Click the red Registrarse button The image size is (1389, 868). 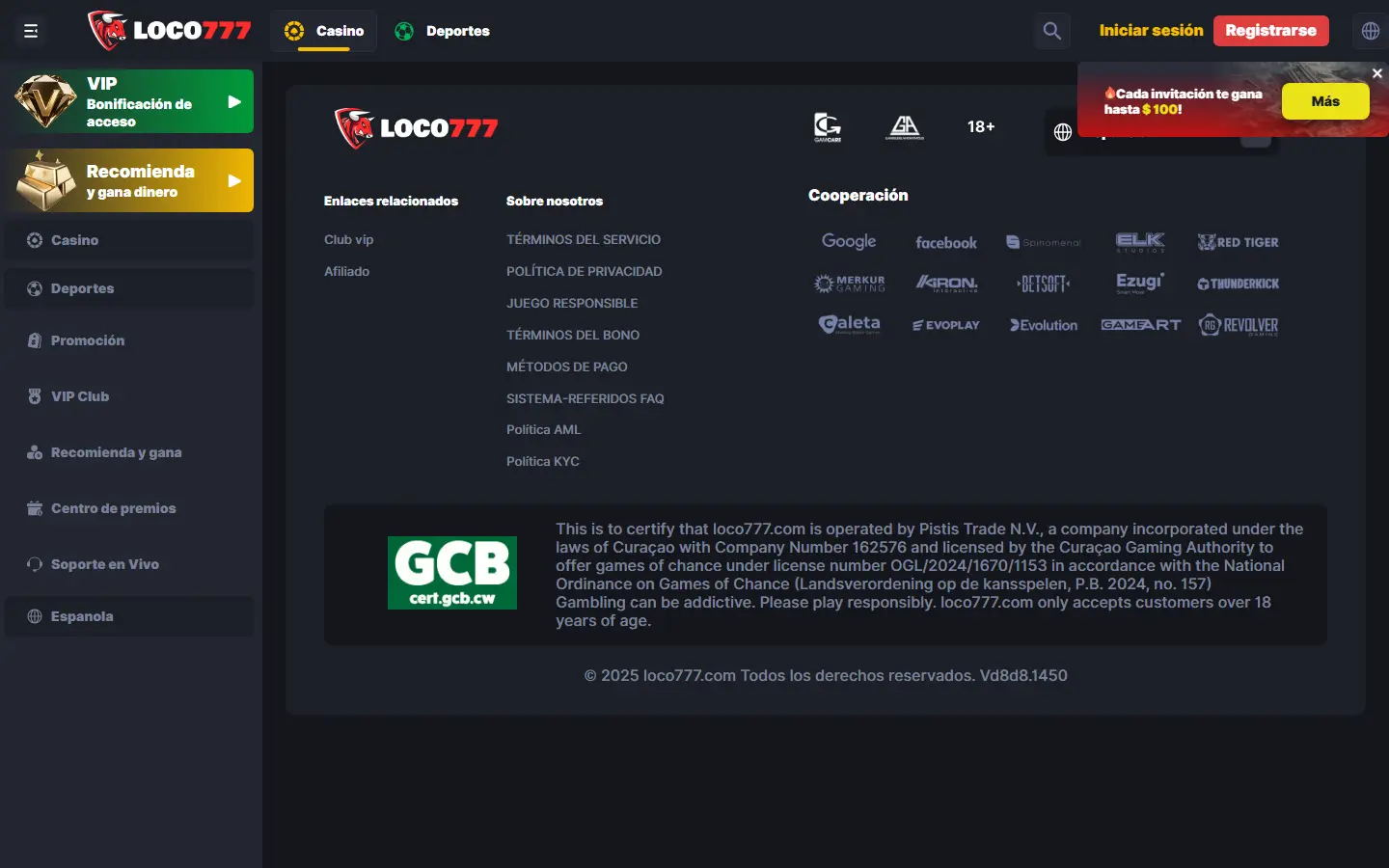click(x=1271, y=31)
